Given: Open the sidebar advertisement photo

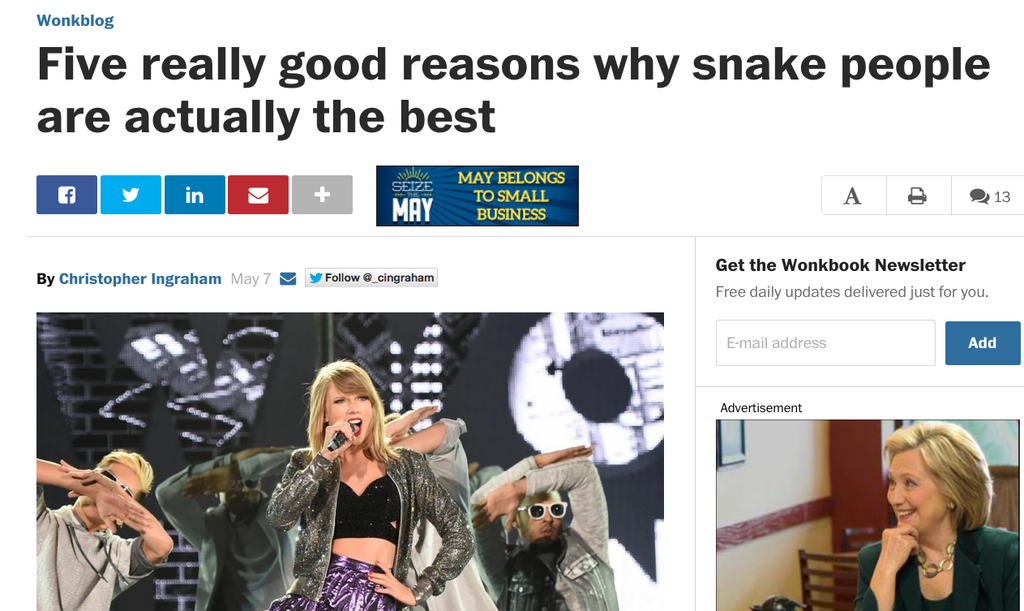Looking at the screenshot, I should (x=867, y=515).
